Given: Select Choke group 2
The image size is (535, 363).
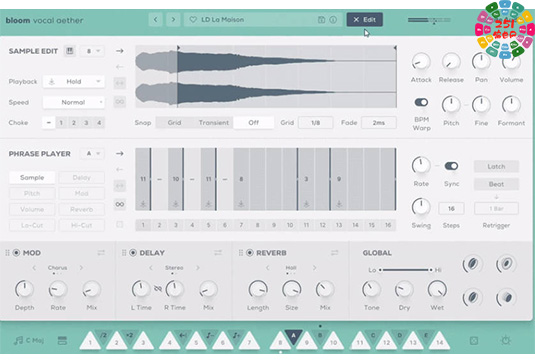Looking at the screenshot, I should click(x=74, y=122).
